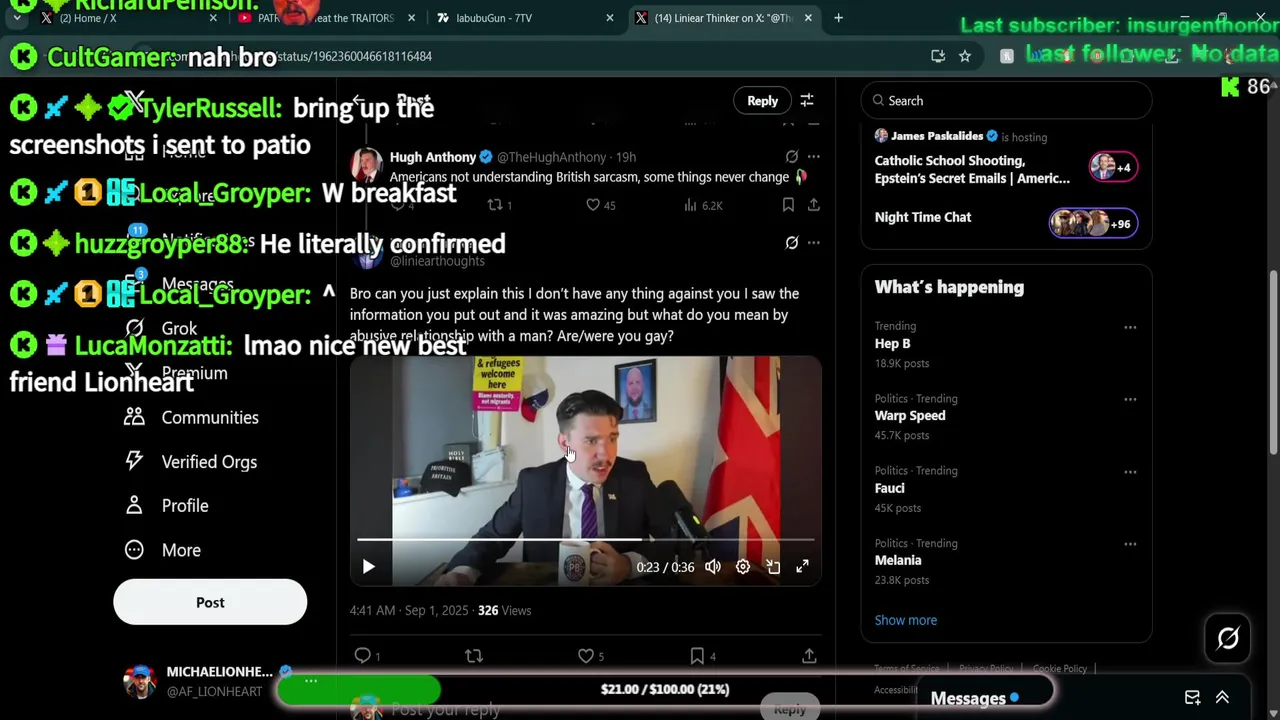Share Hugh Anthony's tweet
Screen dimensions: 1280x720
pyautogui.click(x=814, y=205)
